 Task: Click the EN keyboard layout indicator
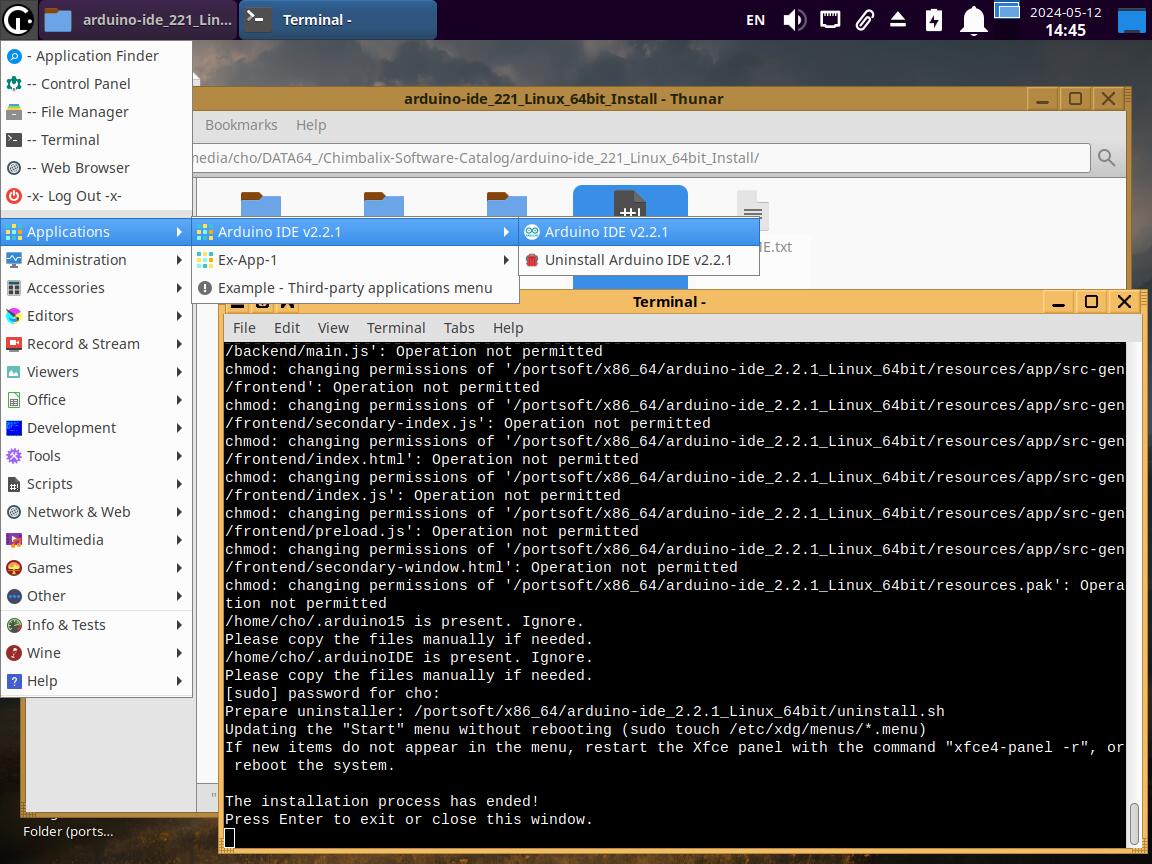coord(756,20)
